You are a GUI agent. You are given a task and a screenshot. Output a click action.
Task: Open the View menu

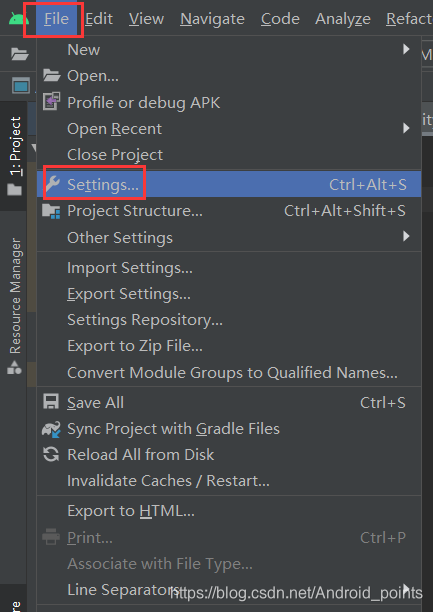click(146, 19)
